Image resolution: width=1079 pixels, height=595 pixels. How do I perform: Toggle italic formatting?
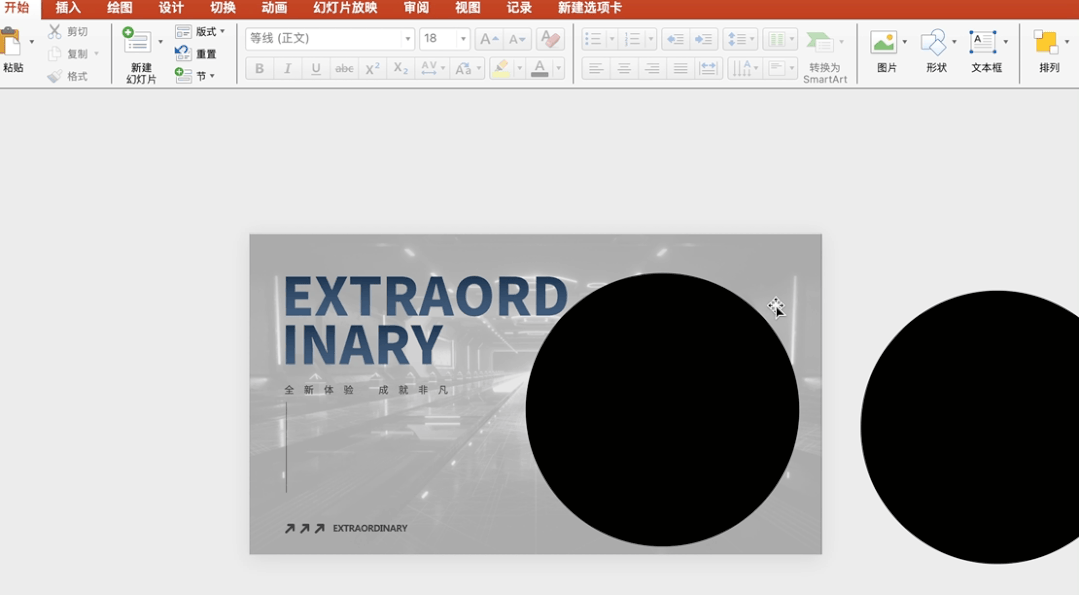tap(288, 68)
